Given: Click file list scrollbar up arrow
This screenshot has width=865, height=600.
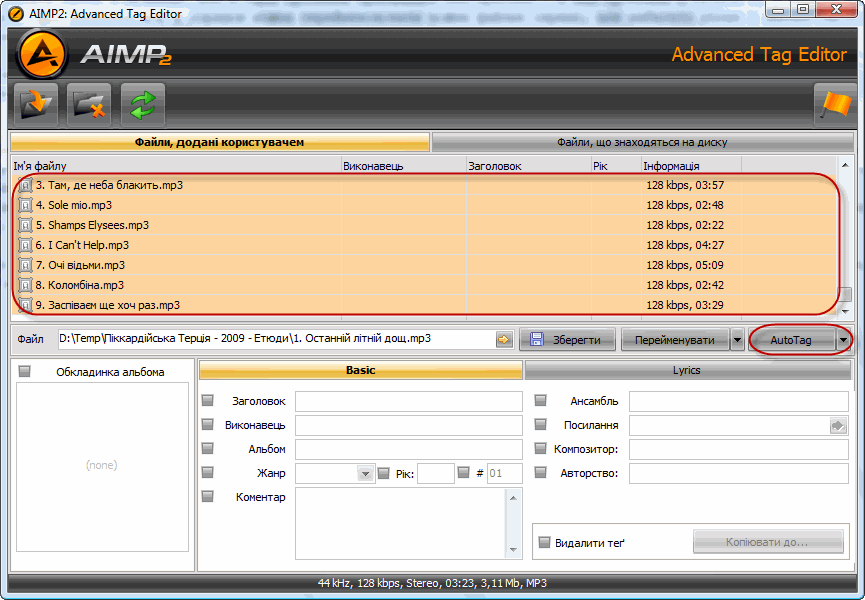Looking at the screenshot, I should tap(845, 165).
